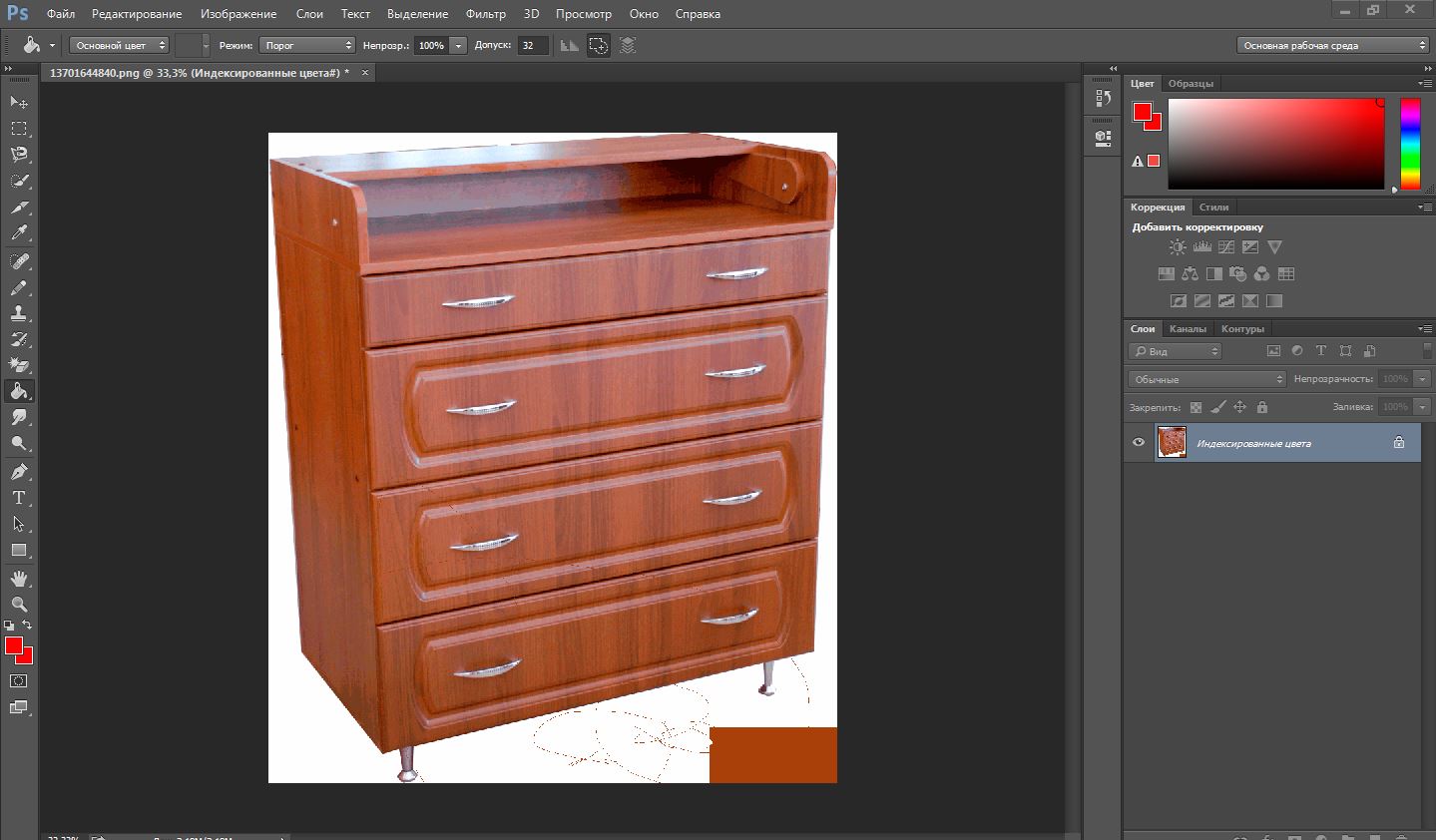Click the Допуск tolerance input field
The image size is (1436, 840).
click(x=532, y=45)
